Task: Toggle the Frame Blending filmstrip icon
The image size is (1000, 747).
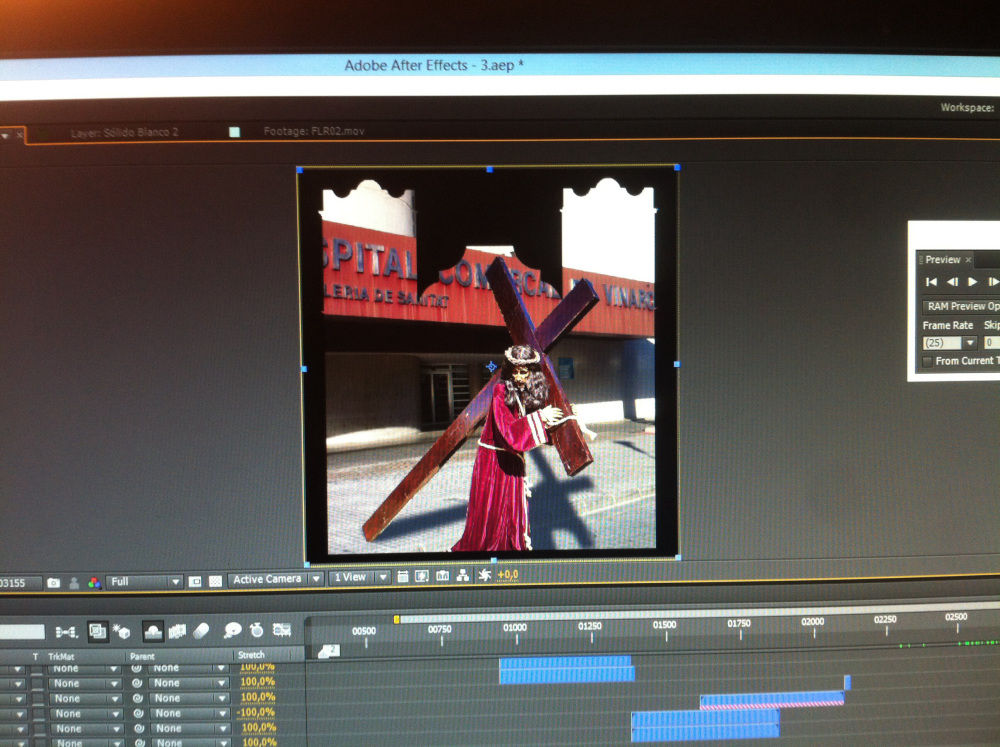Action: click(x=177, y=631)
